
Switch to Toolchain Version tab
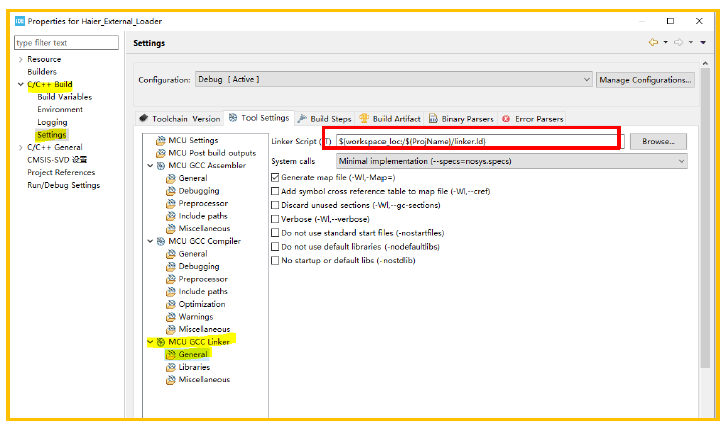[180, 119]
